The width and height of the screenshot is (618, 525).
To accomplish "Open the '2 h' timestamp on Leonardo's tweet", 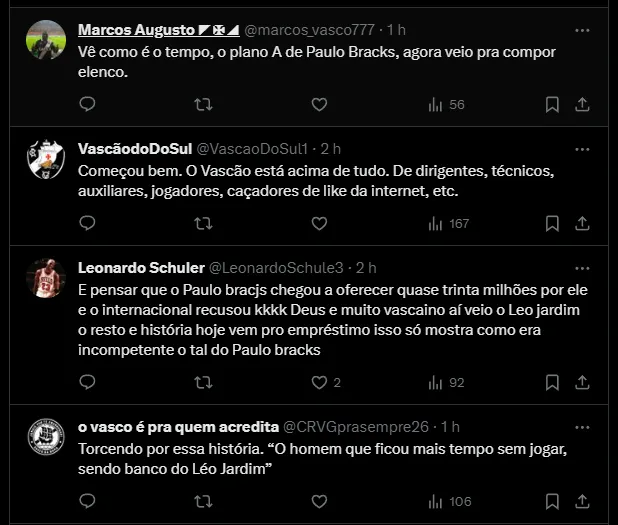I will pos(365,267).
